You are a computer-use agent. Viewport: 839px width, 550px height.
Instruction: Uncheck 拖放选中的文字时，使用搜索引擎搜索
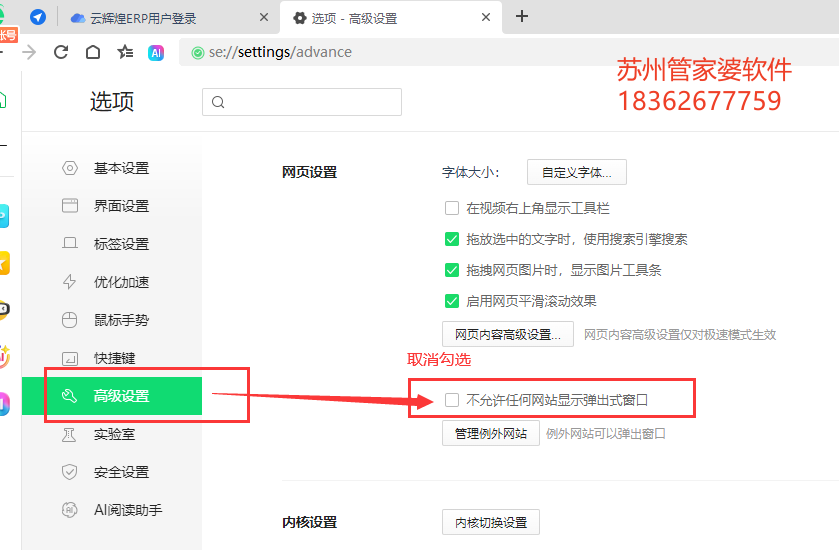452,239
